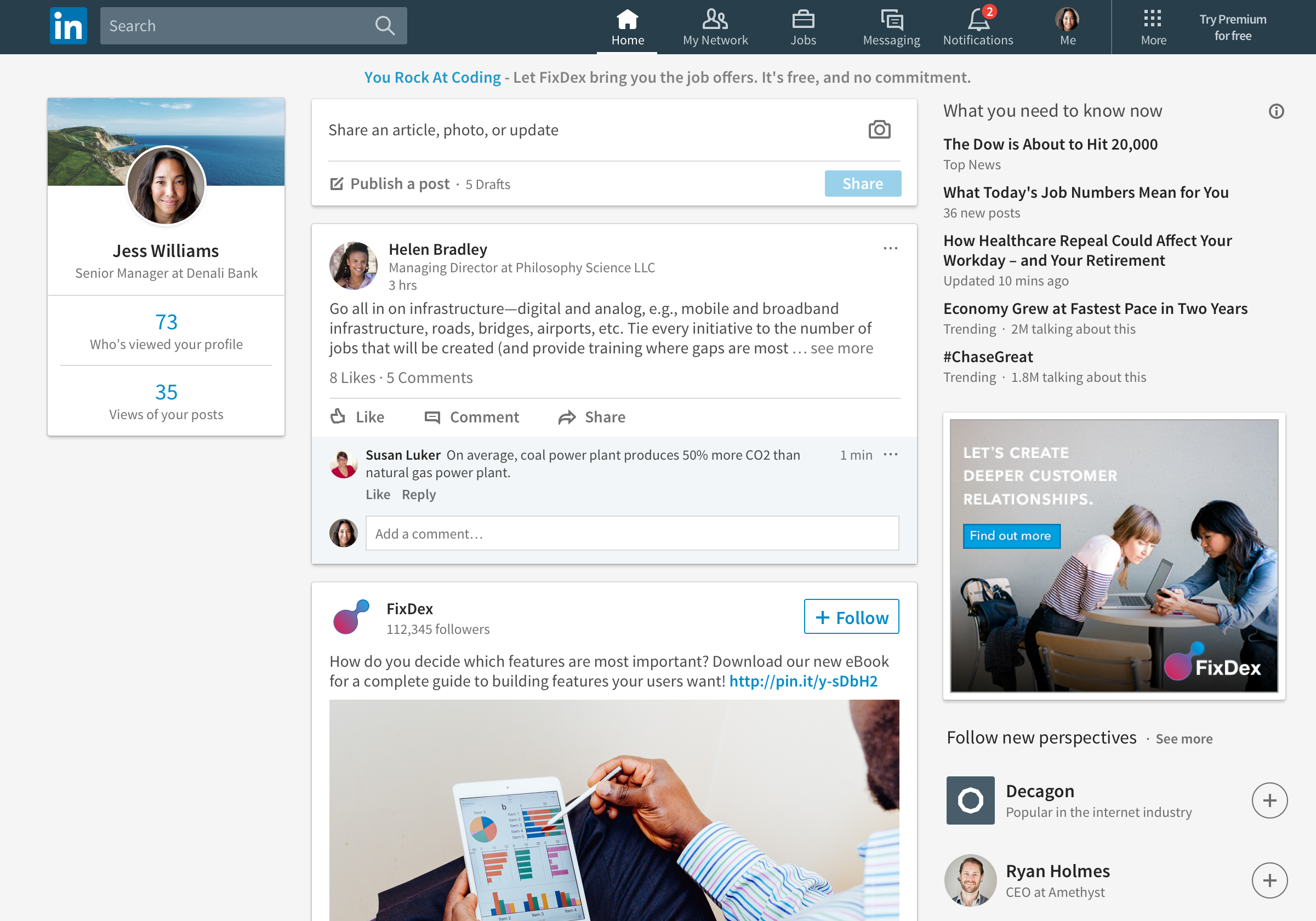This screenshot has height=921, width=1316.
Task: Open the Notifications bell
Action: point(976,20)
